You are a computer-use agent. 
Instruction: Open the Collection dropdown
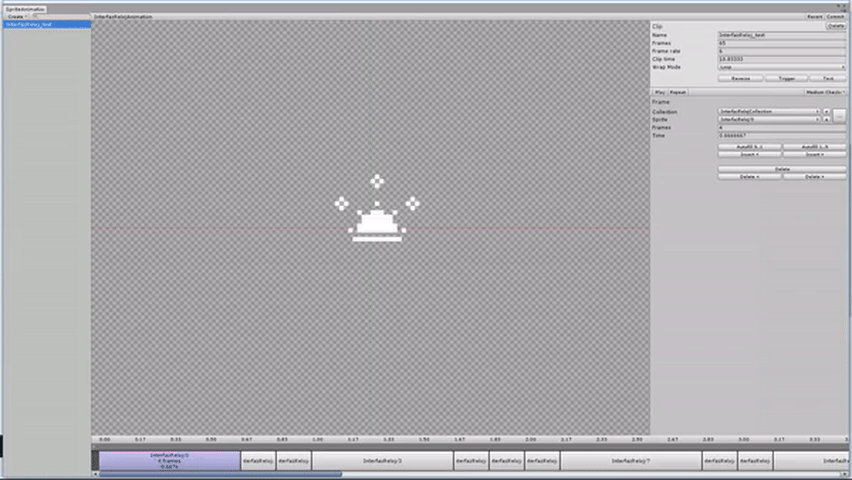click(x=768, y=111)
